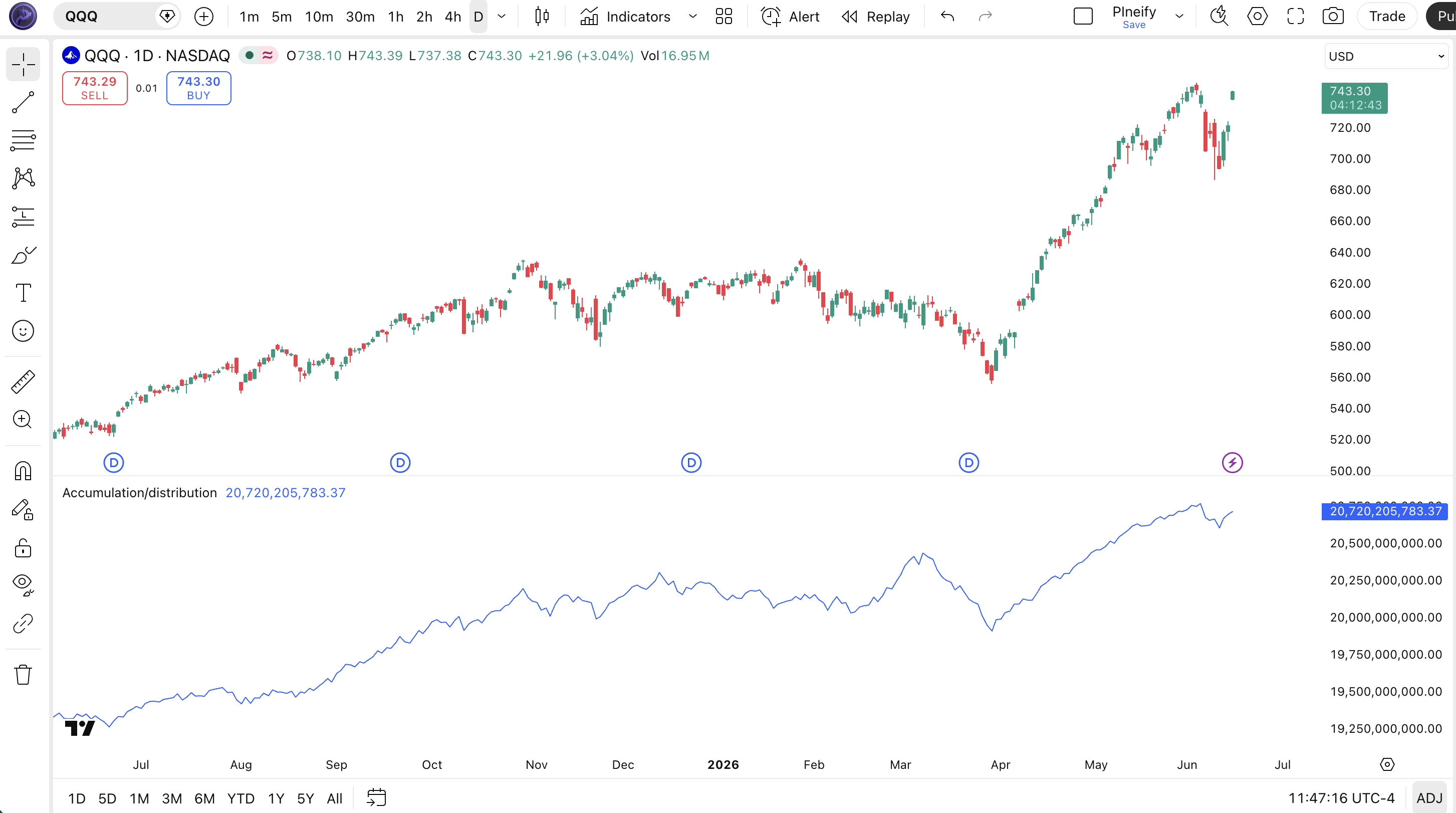
Task: Set date range to 5Y
Action: [x=305, y=798]
